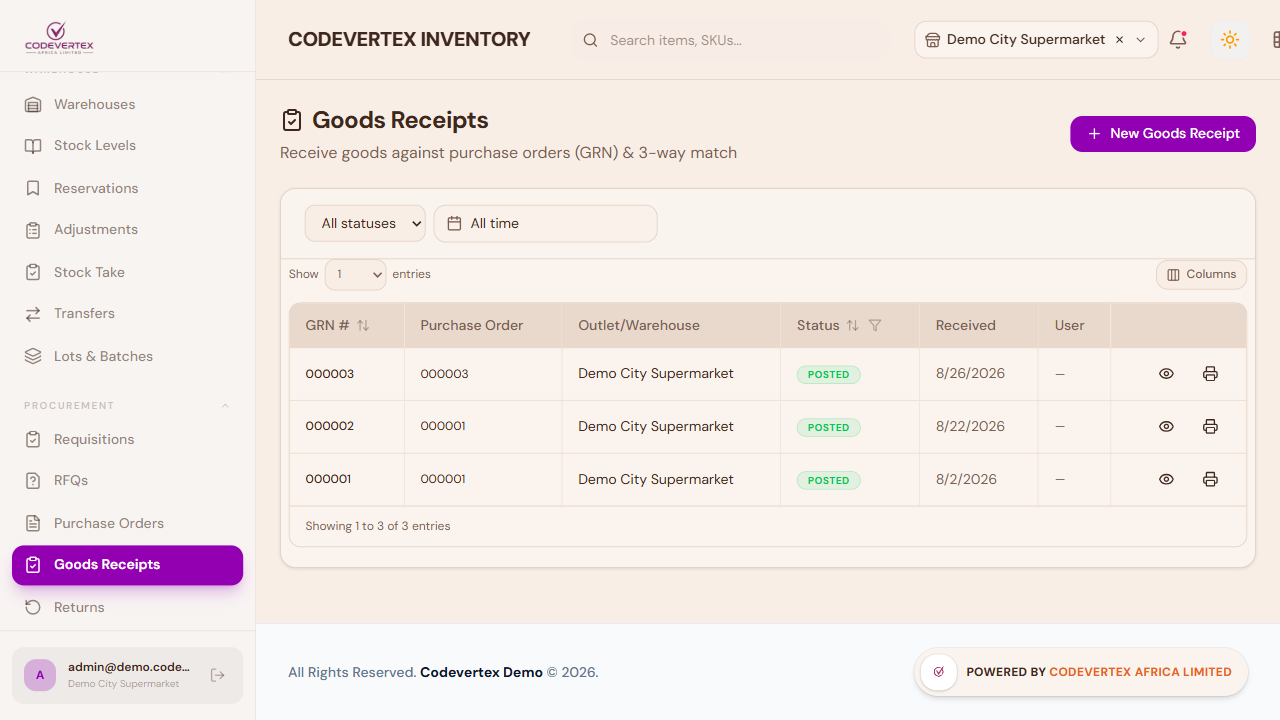The image size is (1280, 720).
Task: Change the Show entries count dropdown
Action: point(355,274)
